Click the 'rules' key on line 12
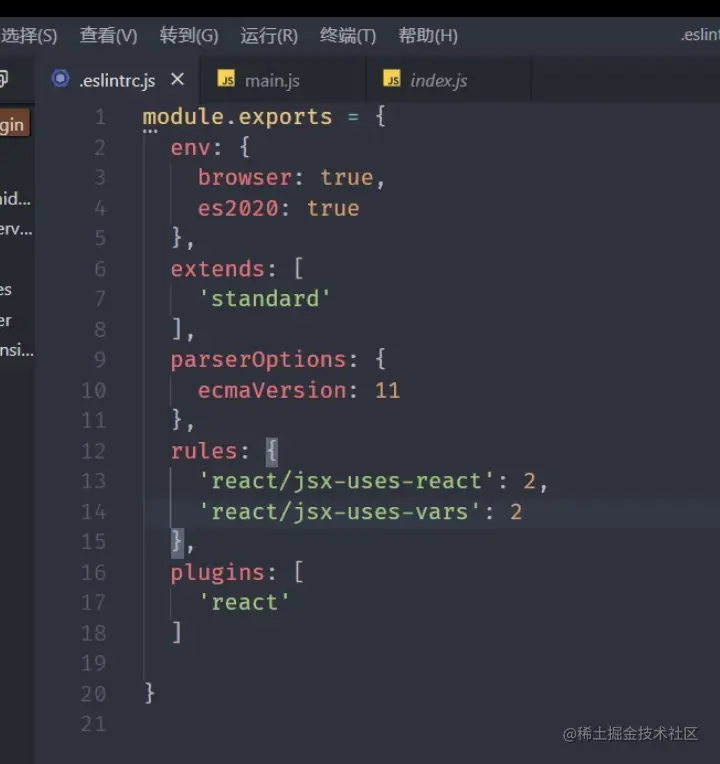This screenshot has width=720, height=764. [204, 451]
